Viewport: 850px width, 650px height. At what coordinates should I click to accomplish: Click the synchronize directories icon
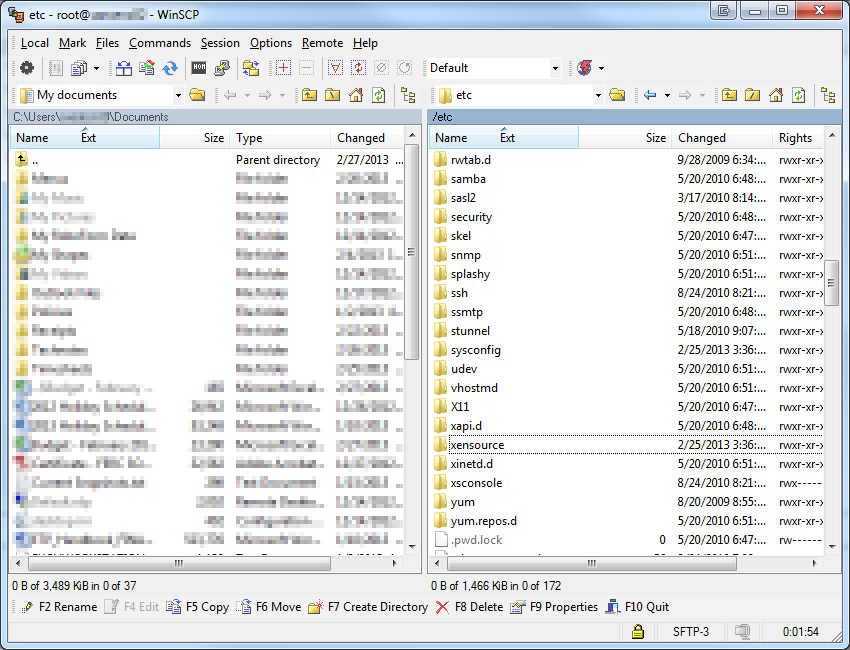click(x=146, y=68)
